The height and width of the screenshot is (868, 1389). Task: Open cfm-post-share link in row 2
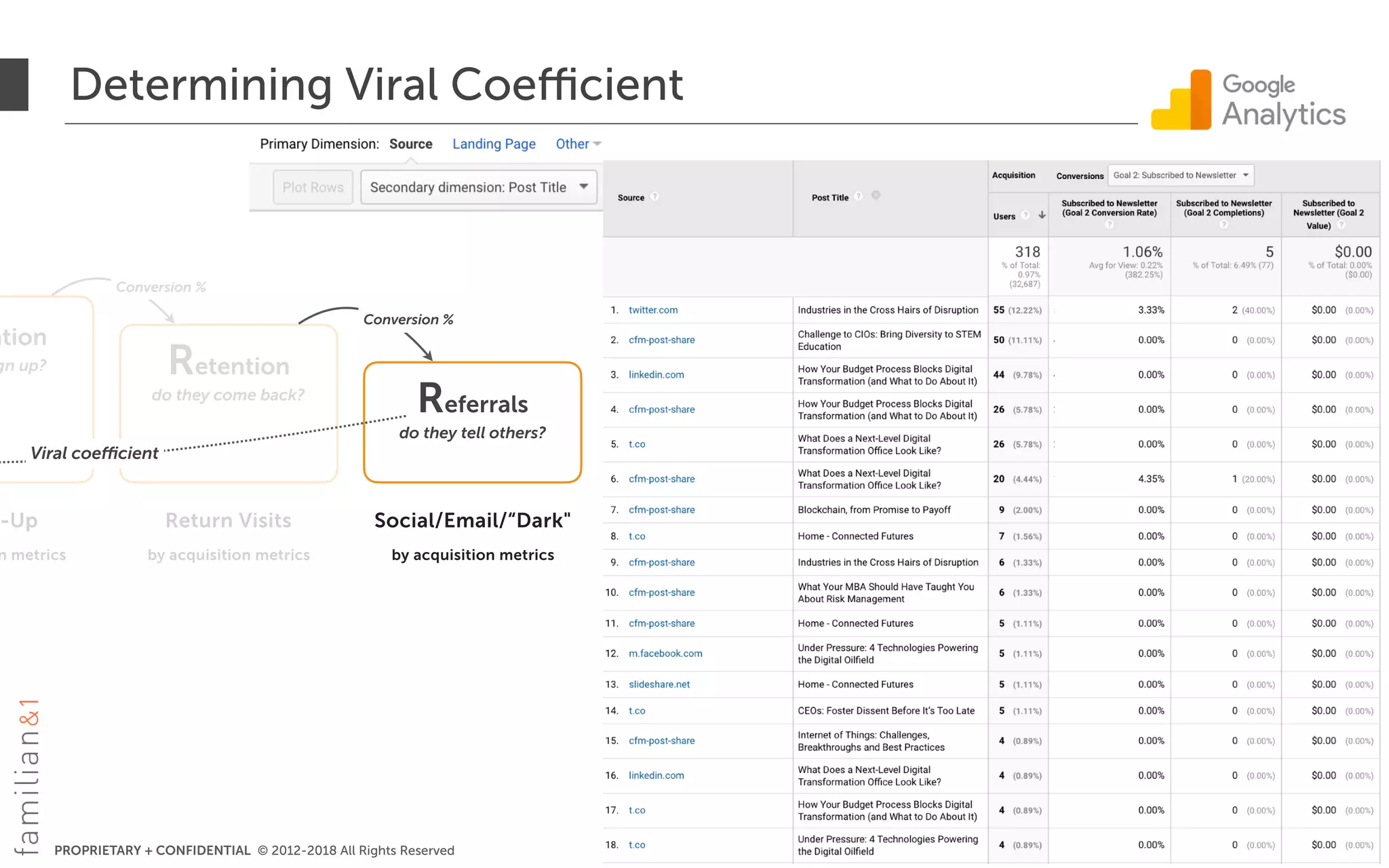click(x=661, y=340)
